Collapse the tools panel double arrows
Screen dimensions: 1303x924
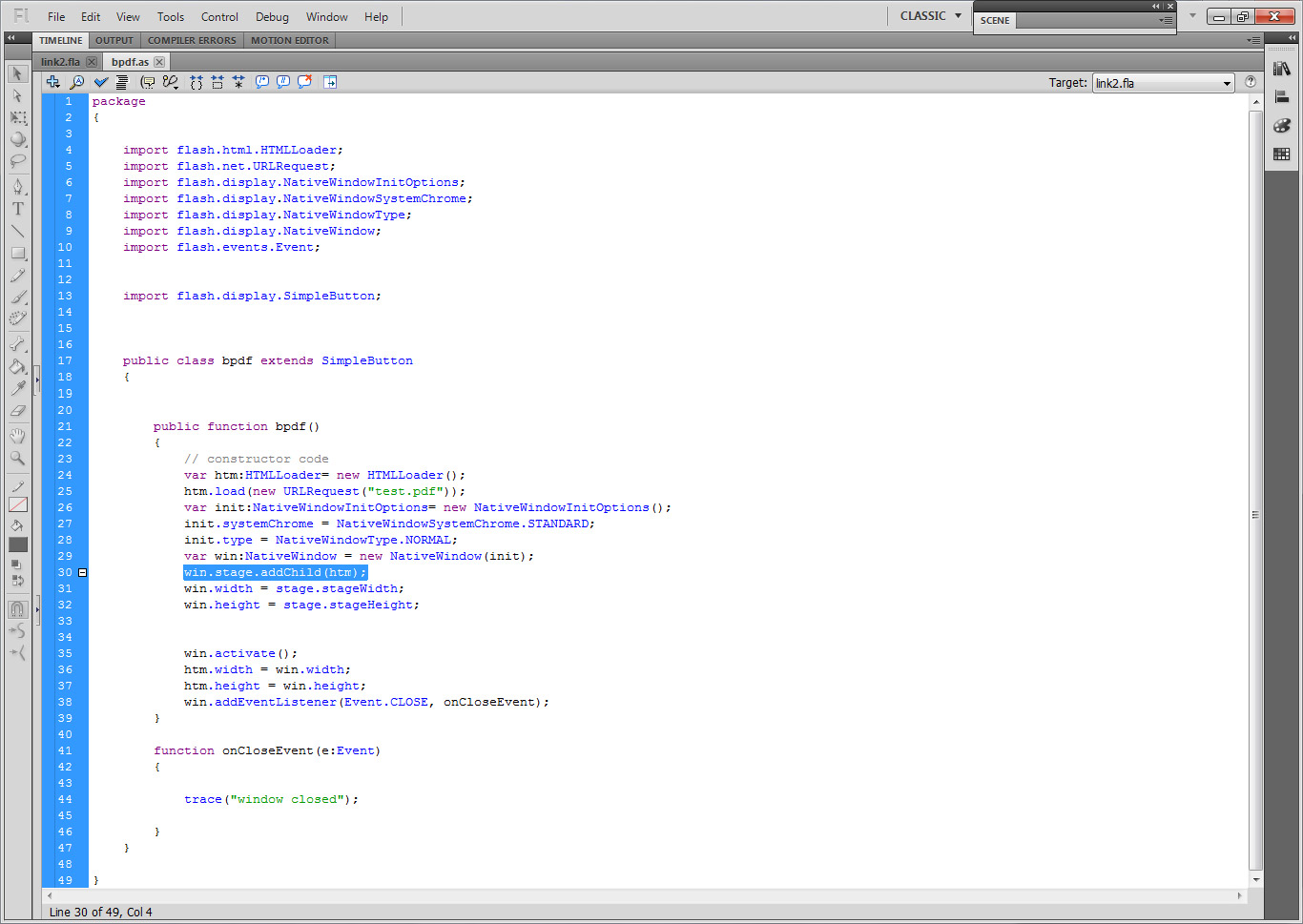[x=11, y=38]
